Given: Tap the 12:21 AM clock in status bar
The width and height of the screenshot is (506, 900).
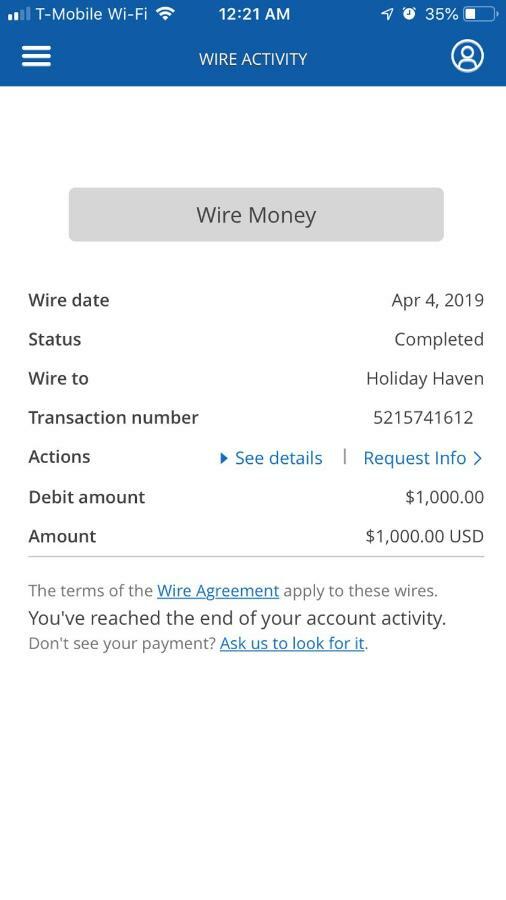Looking at the screenshot, I should 254,14.
